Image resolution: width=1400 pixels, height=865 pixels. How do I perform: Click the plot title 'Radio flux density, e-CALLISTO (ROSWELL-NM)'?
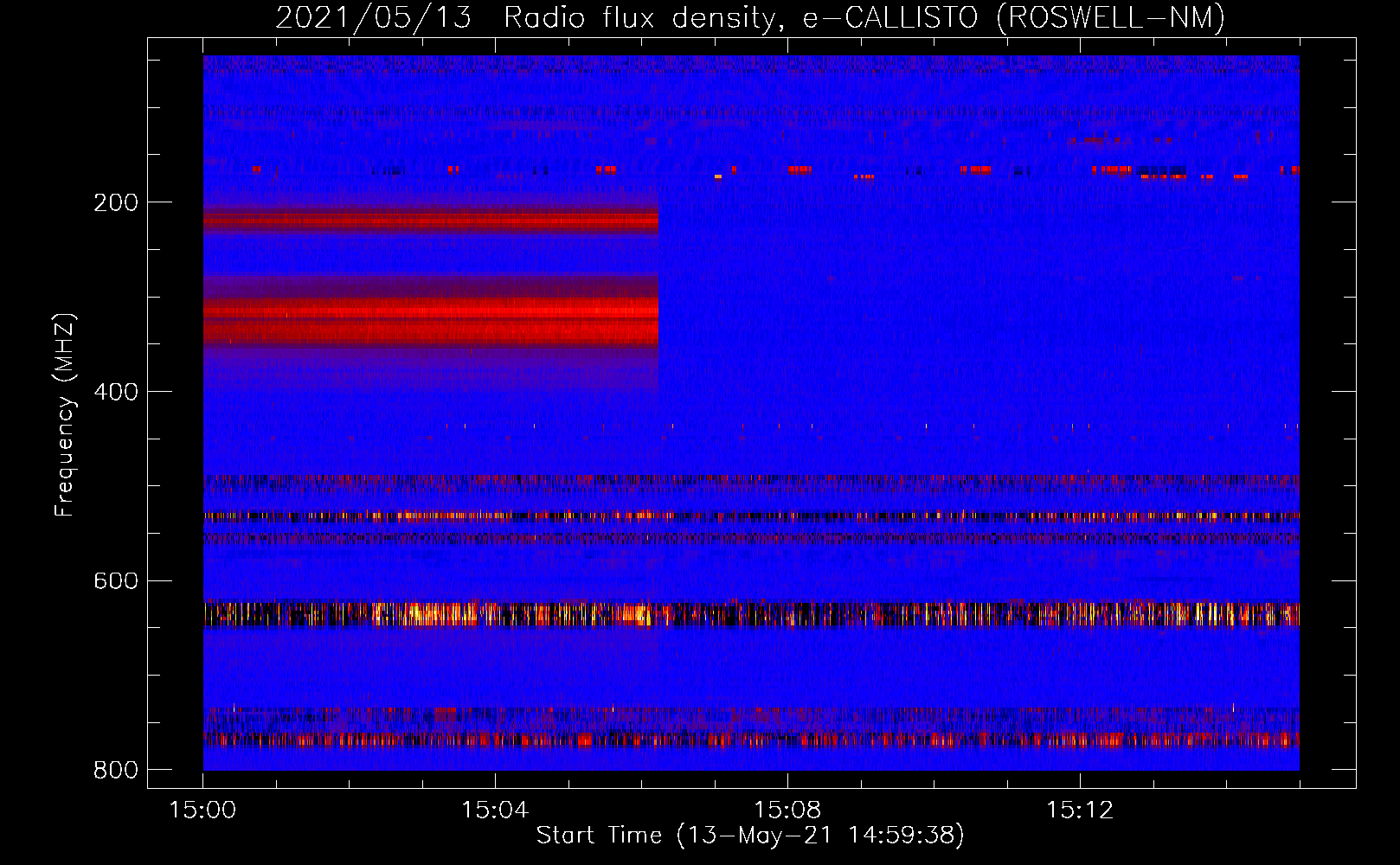pyautogui.click(x=864, y=17)
